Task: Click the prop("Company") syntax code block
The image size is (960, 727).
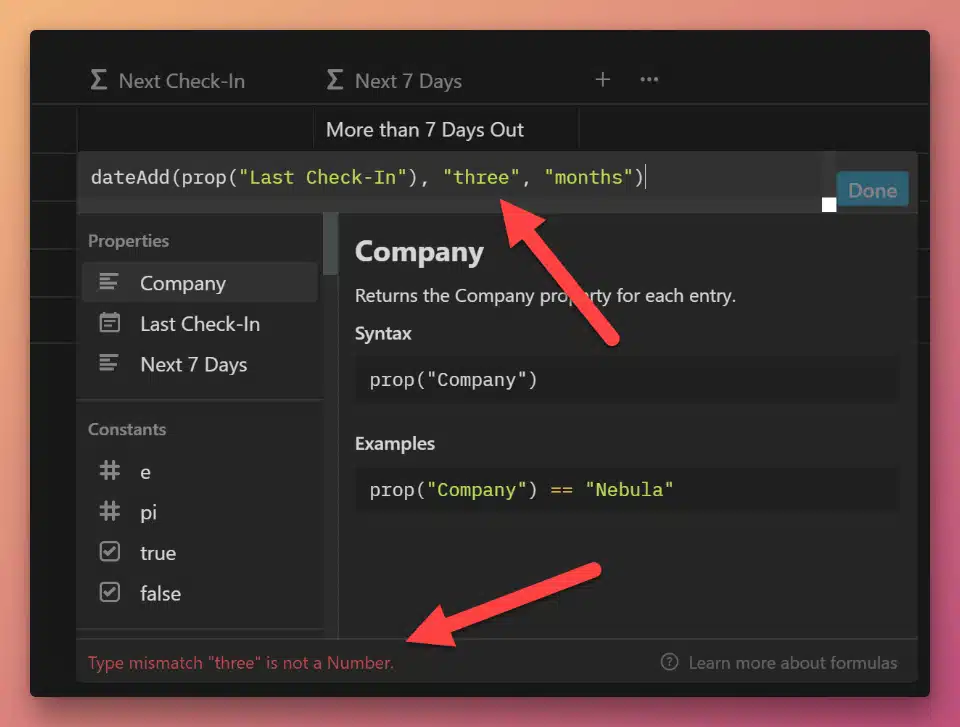Action: pyautogui.click(x=627, y=380)
